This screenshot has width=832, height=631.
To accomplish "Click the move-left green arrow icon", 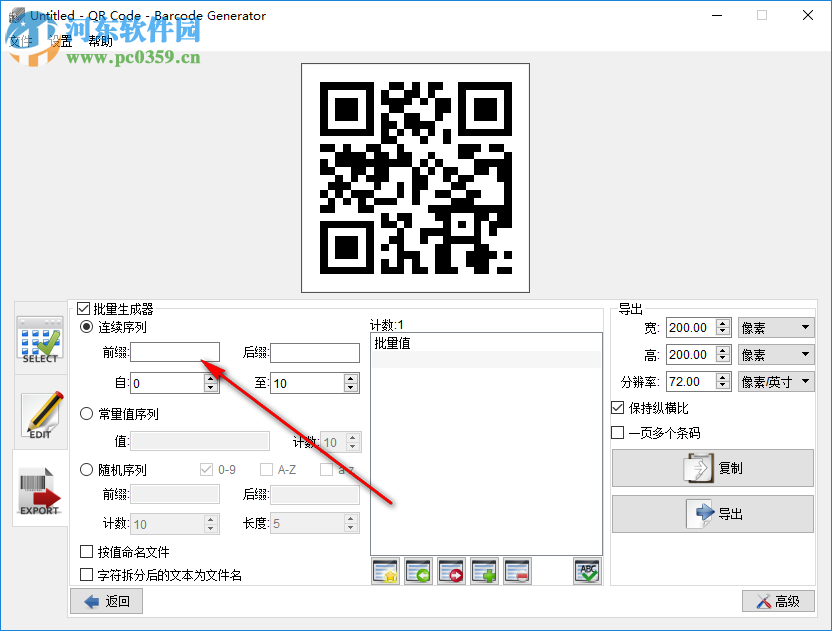I will (x=418, y=571).
